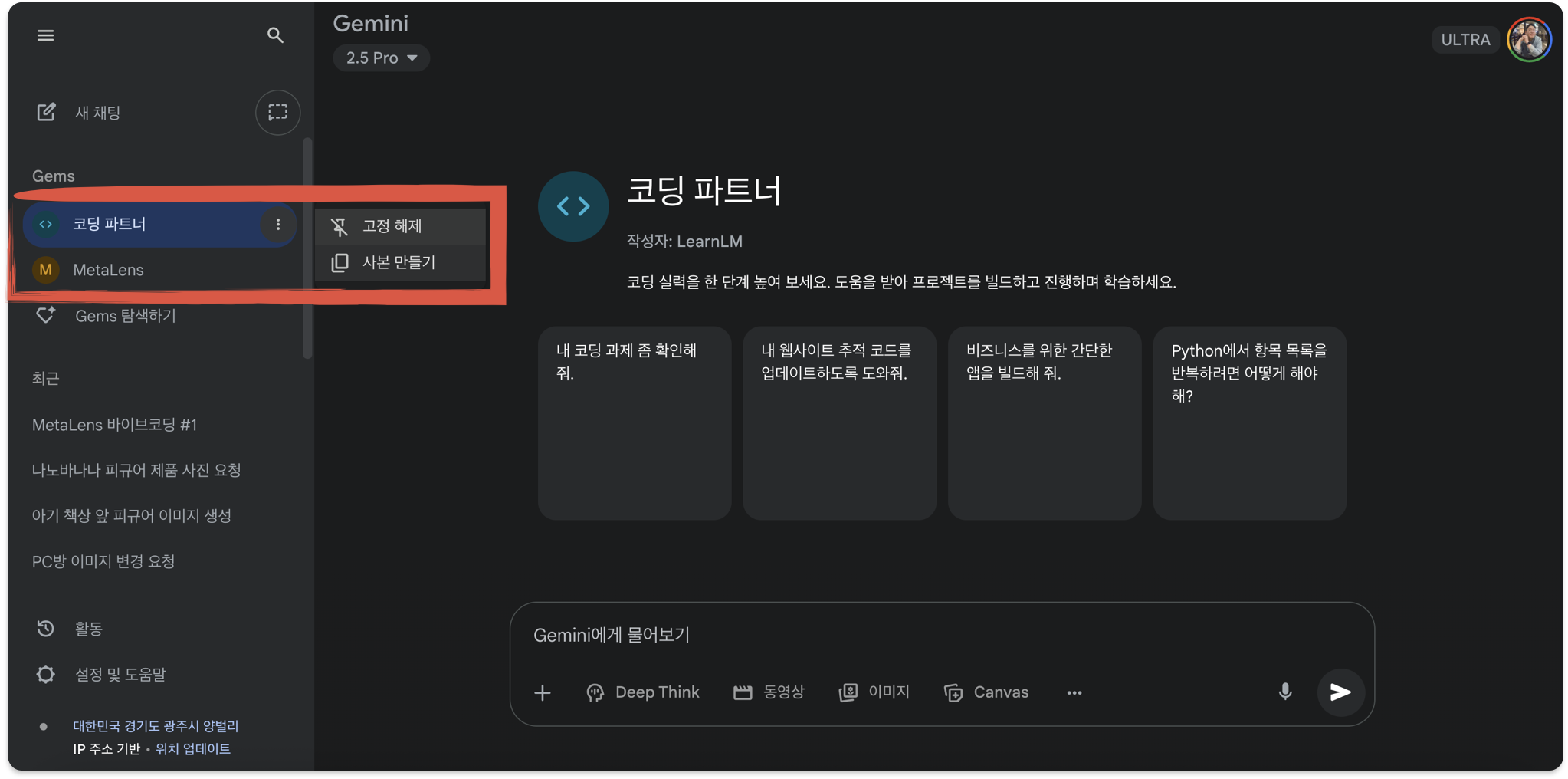Enable the 동영상 tool
Viewport: 1568px width, 779px height.
pyautogui.click(x=769, y=692)
